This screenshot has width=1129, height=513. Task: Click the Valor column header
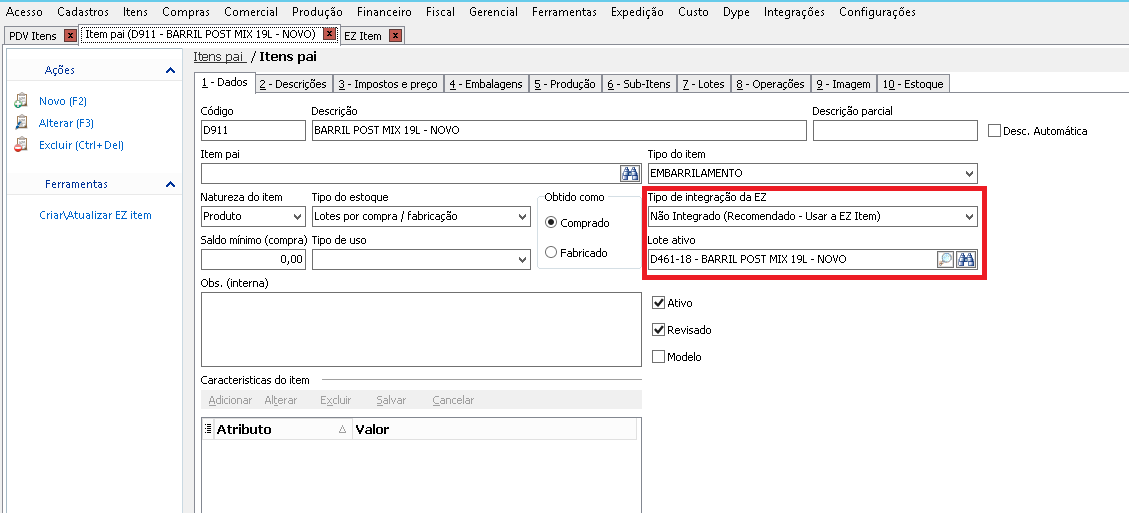click(495, 429)
